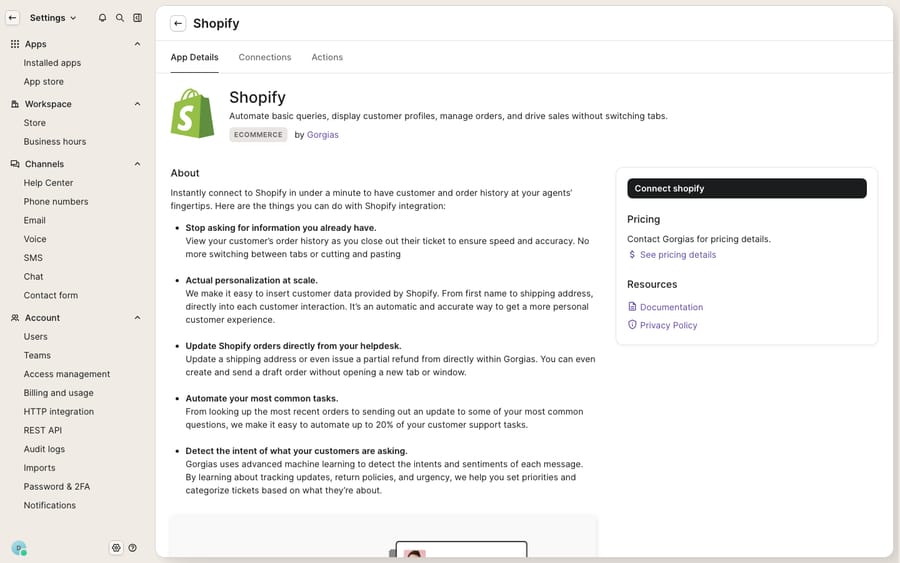Click the Shopify bag logo
Screen dimensions: 900x563
[x=192, y=114]
